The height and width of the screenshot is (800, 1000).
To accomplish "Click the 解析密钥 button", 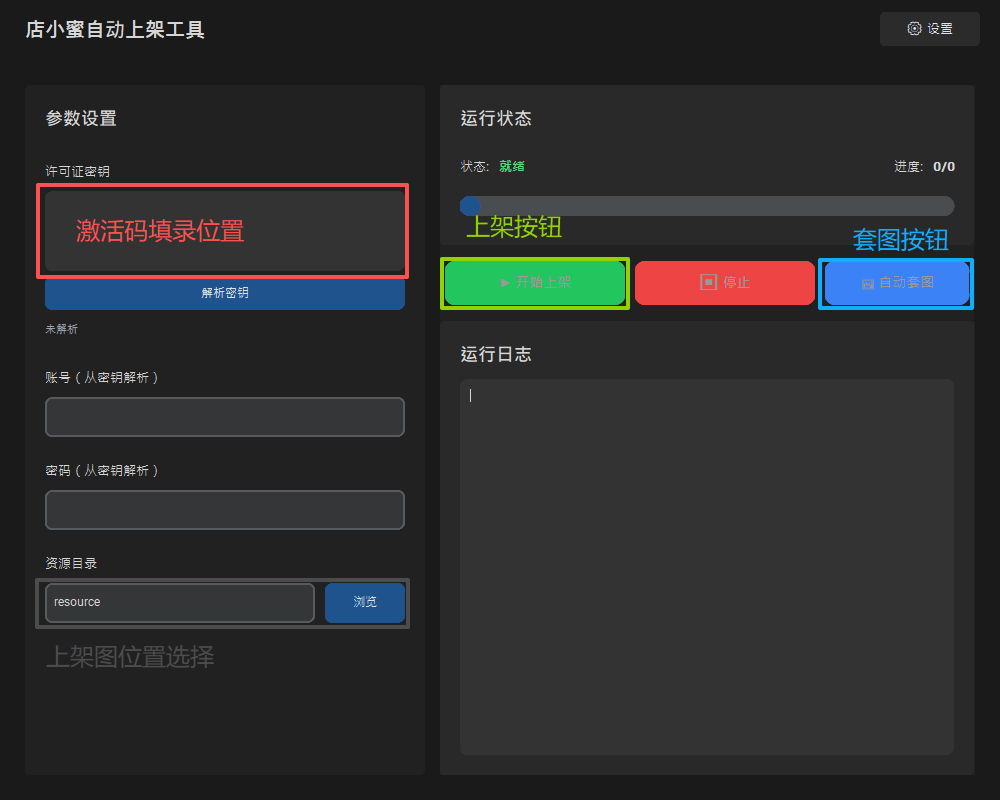I will 225,293.
